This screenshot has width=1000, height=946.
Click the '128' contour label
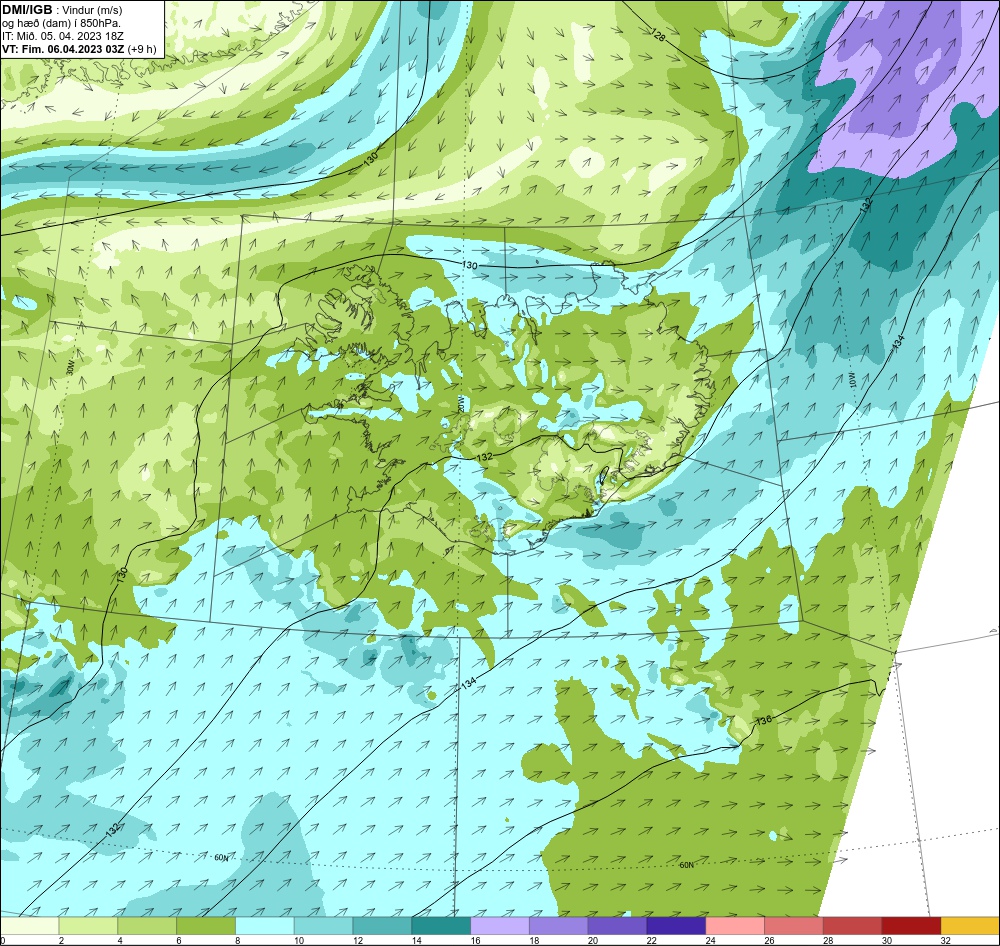[658, 36]
